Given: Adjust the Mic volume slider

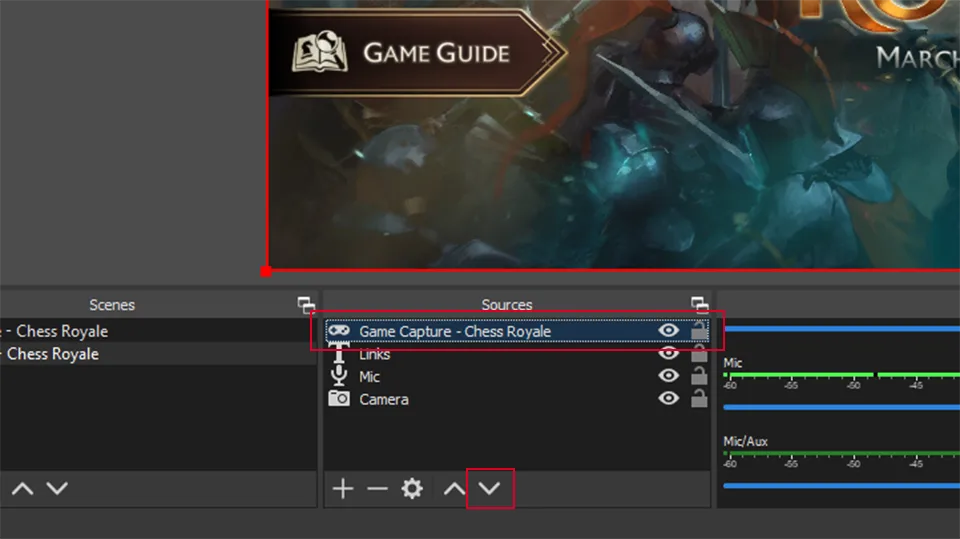Looking at the screenshot, I should pyautogui.click(x=841, y=407).
